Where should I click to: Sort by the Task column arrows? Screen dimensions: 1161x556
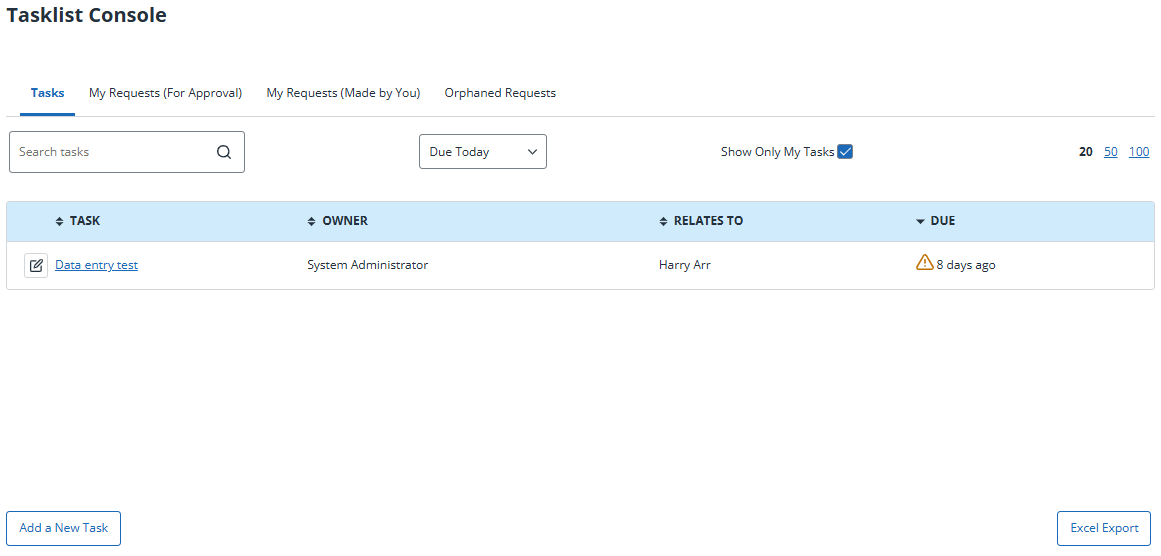click(60, 221)
